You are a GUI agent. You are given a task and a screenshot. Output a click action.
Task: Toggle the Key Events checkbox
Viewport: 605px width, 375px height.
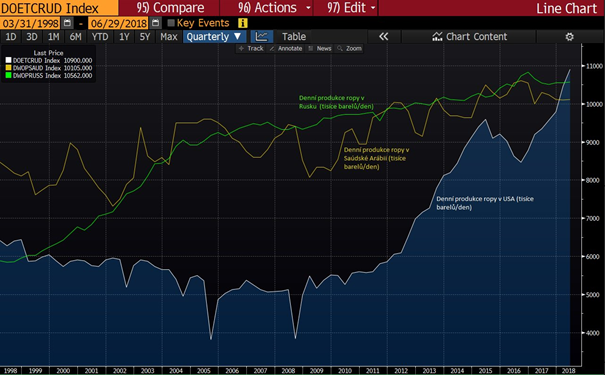pos(171,23)
